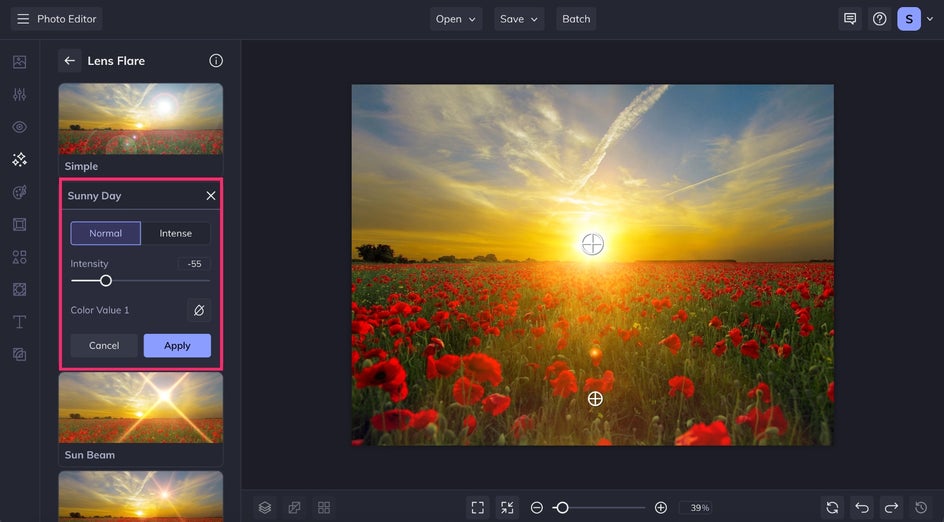Expand the Open dropdown menu
The width and height of the screenshot is (944, 522).
456,19
